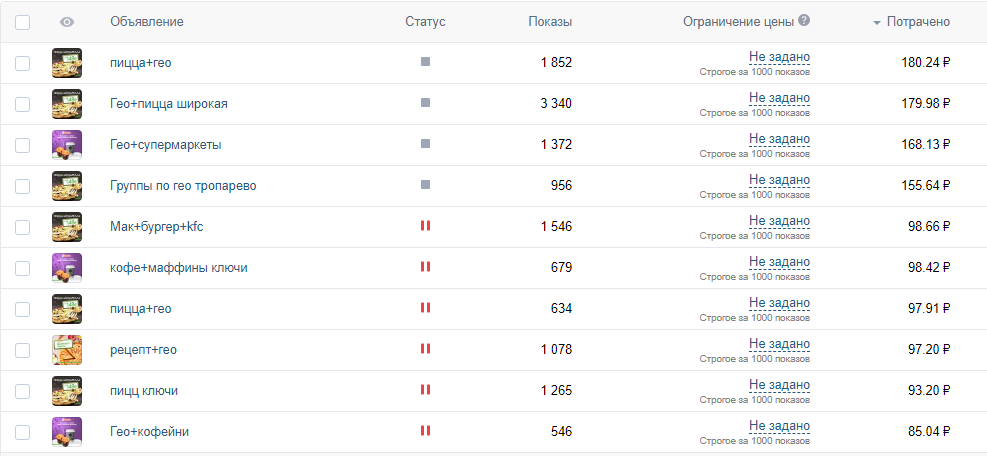Click the eye icon in the table header
The image size is (987, 456).
click(67, 22)
